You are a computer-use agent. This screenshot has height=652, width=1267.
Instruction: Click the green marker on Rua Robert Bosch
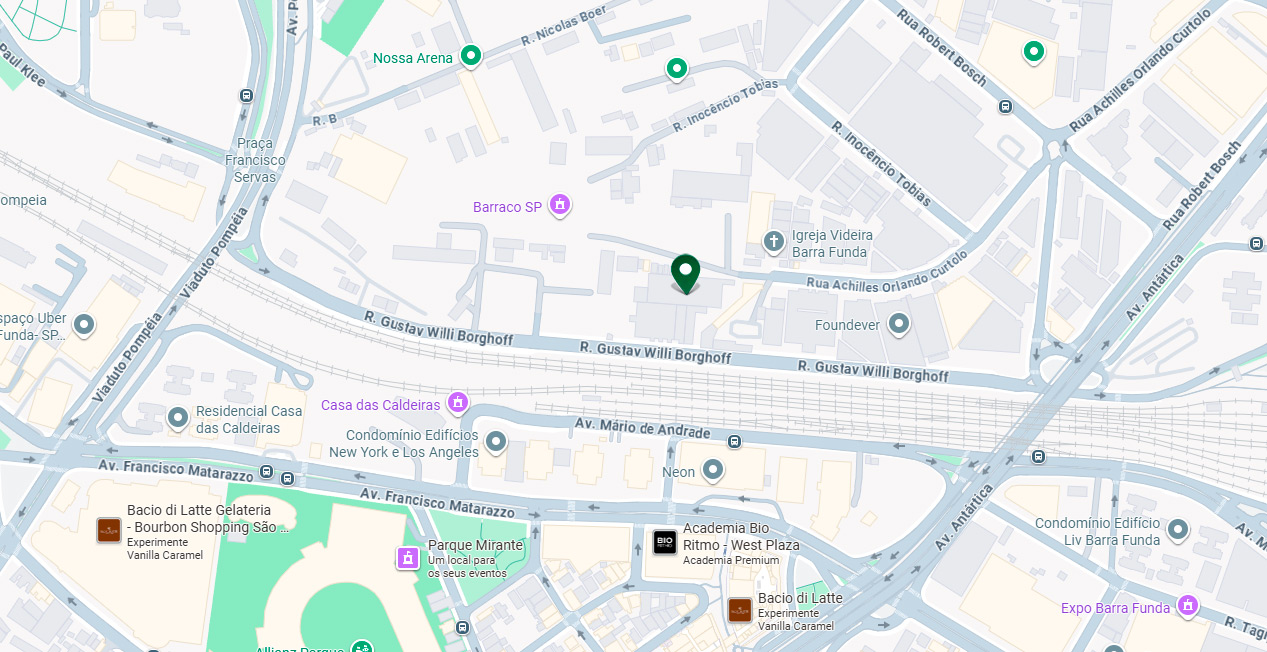(1033, 51)
